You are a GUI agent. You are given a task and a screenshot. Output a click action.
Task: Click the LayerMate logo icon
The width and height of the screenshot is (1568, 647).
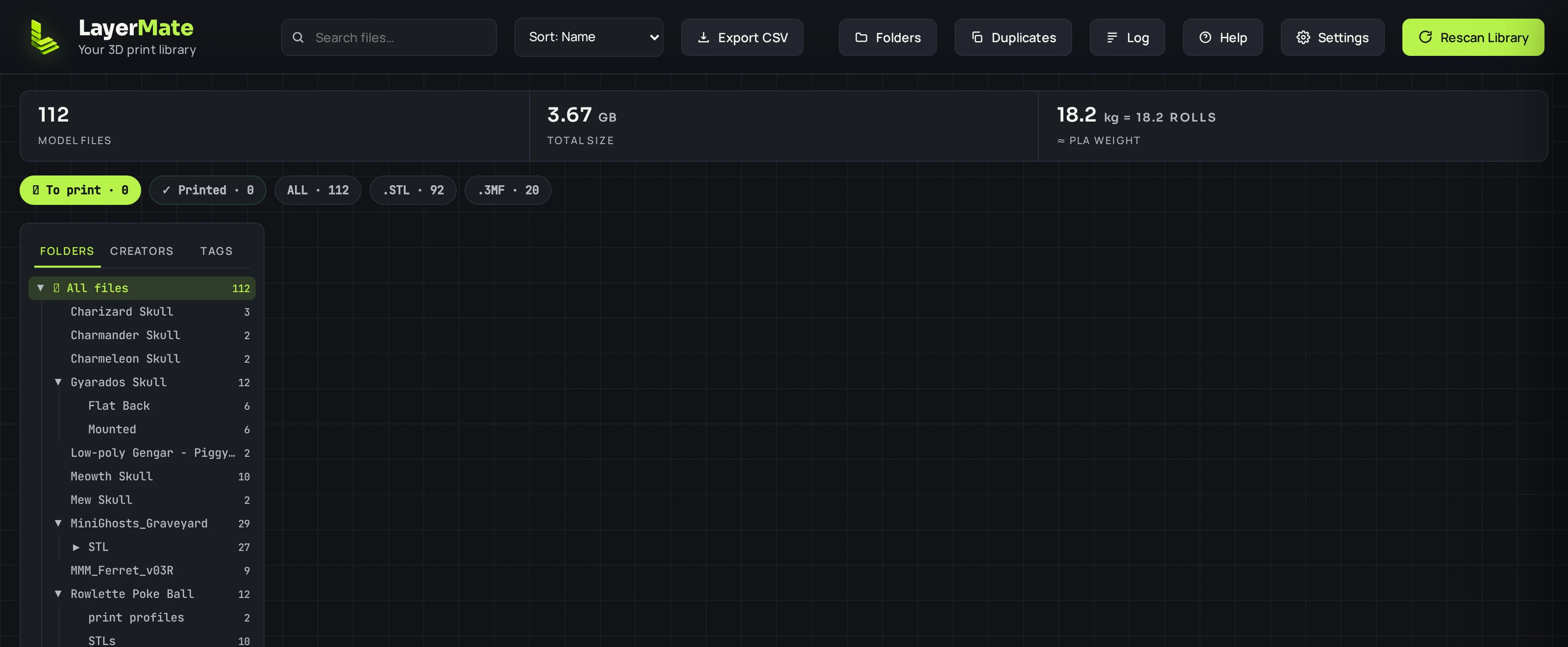tap(45, 37)
